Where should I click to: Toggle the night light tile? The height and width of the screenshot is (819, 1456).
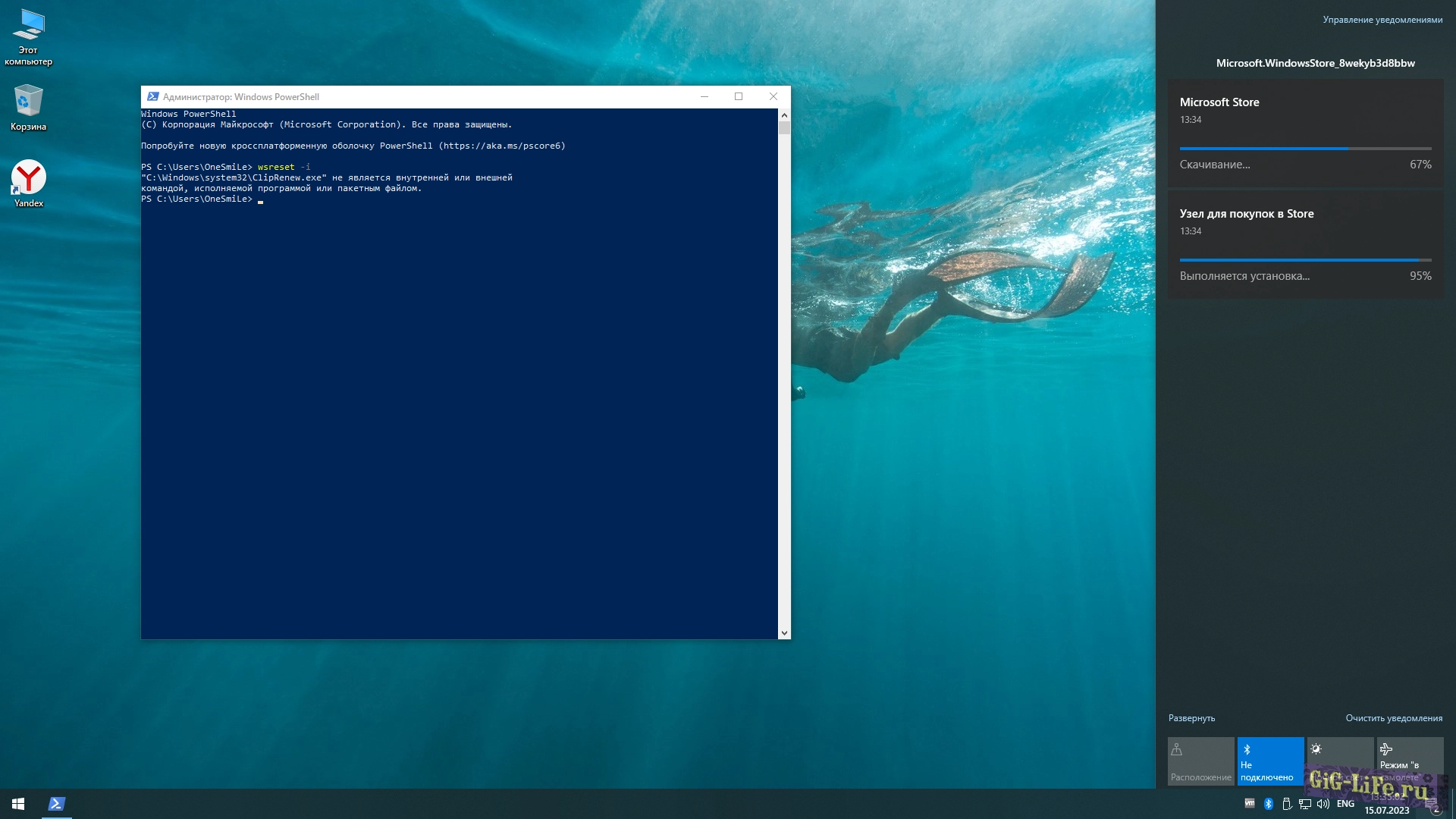(x=1340, y=761)
